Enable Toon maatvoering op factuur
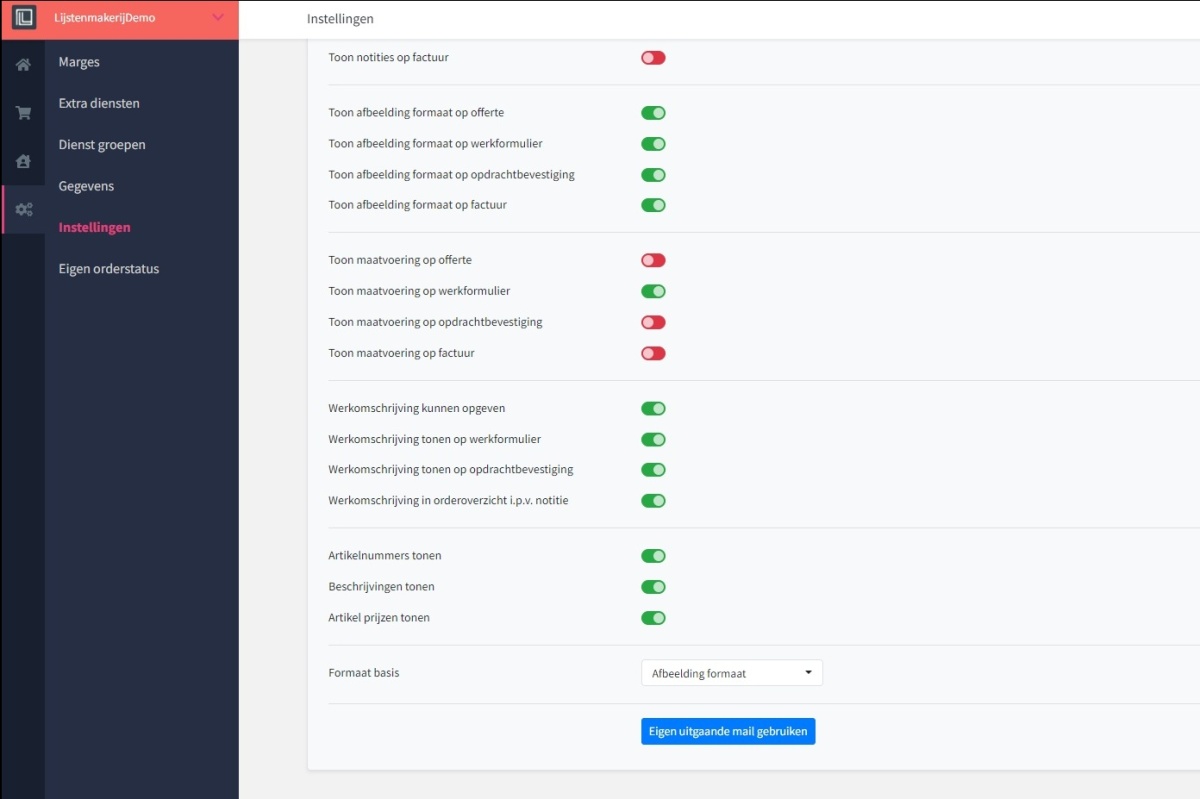This screenshot has width=1200, height=799. [653, 353]
